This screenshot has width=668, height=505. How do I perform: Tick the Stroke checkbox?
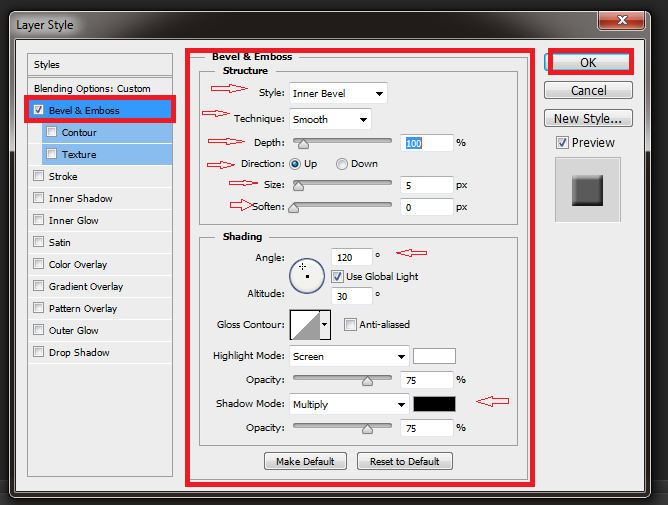(x=38, y=176)
